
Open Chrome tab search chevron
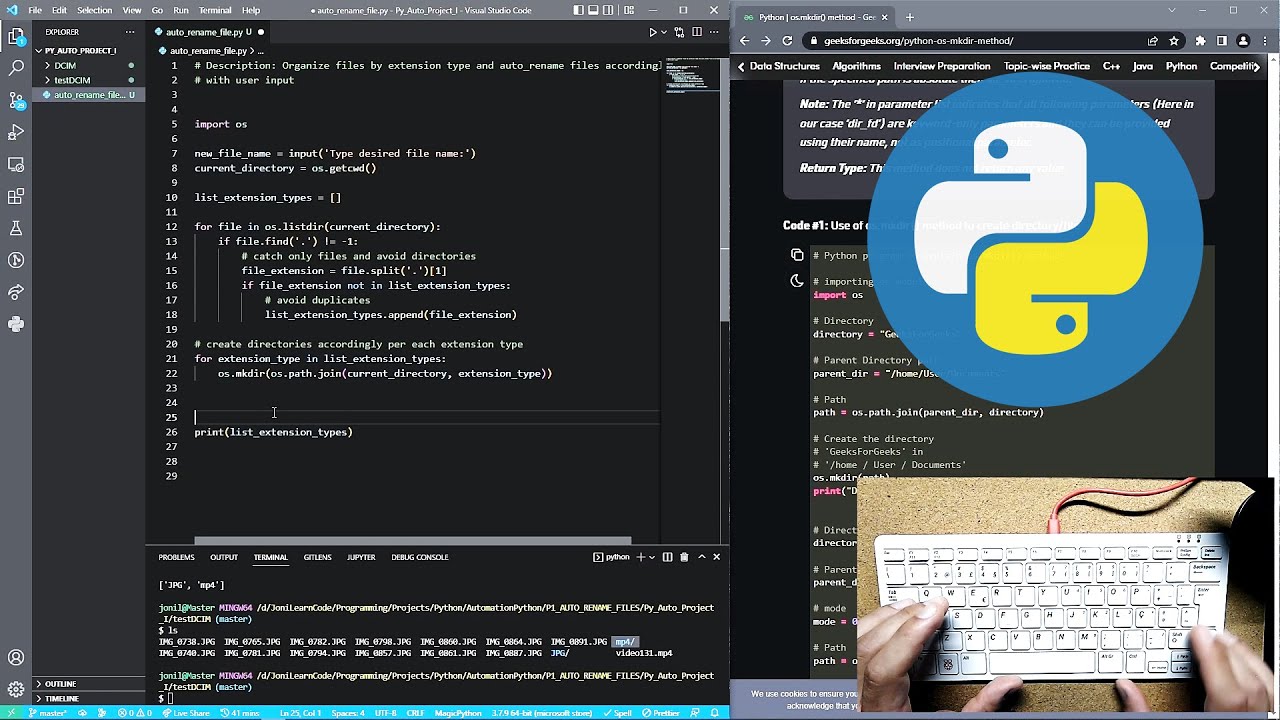coord(1172,11)
